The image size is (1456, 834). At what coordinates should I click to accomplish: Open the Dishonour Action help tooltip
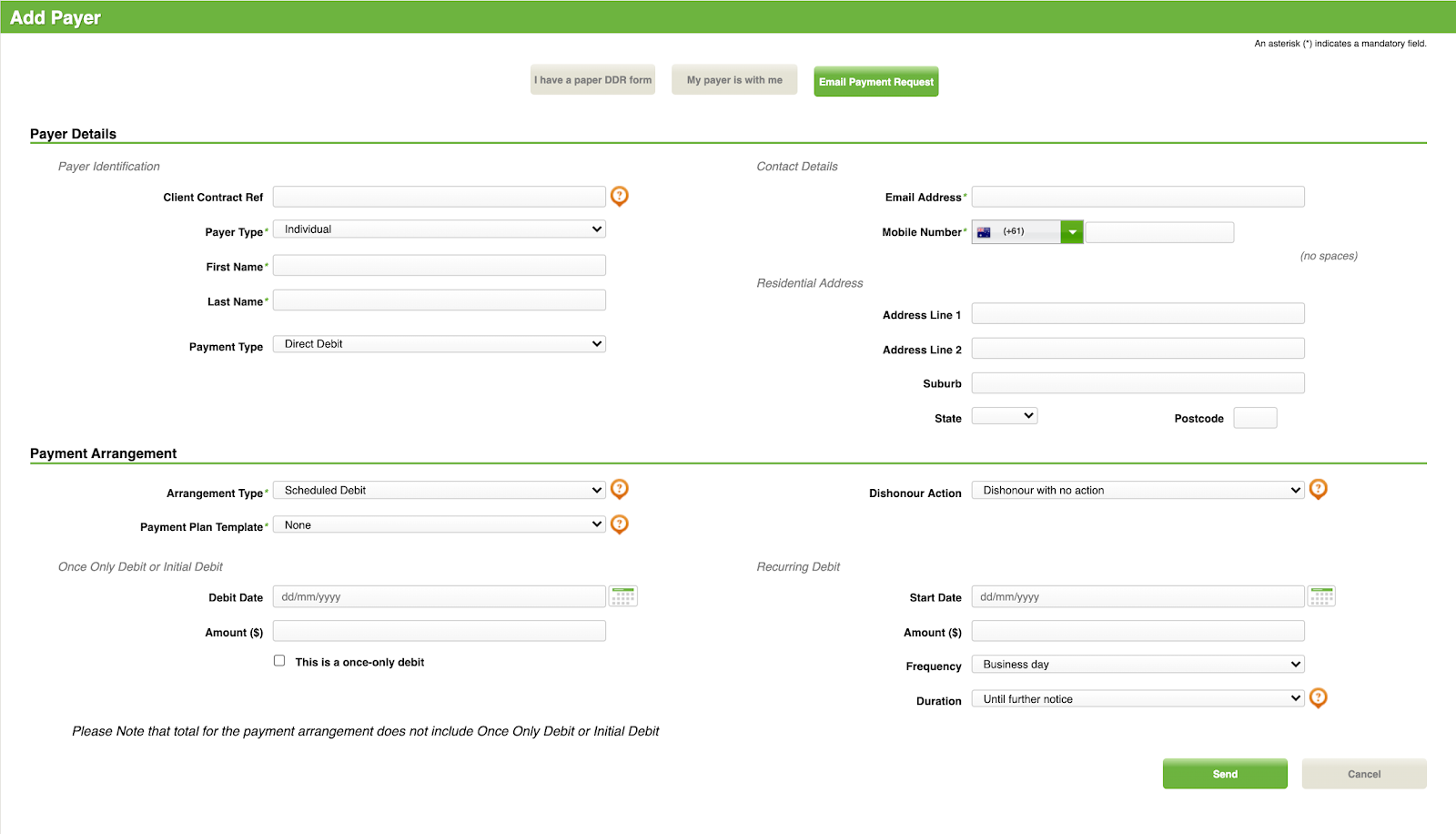1319,489
